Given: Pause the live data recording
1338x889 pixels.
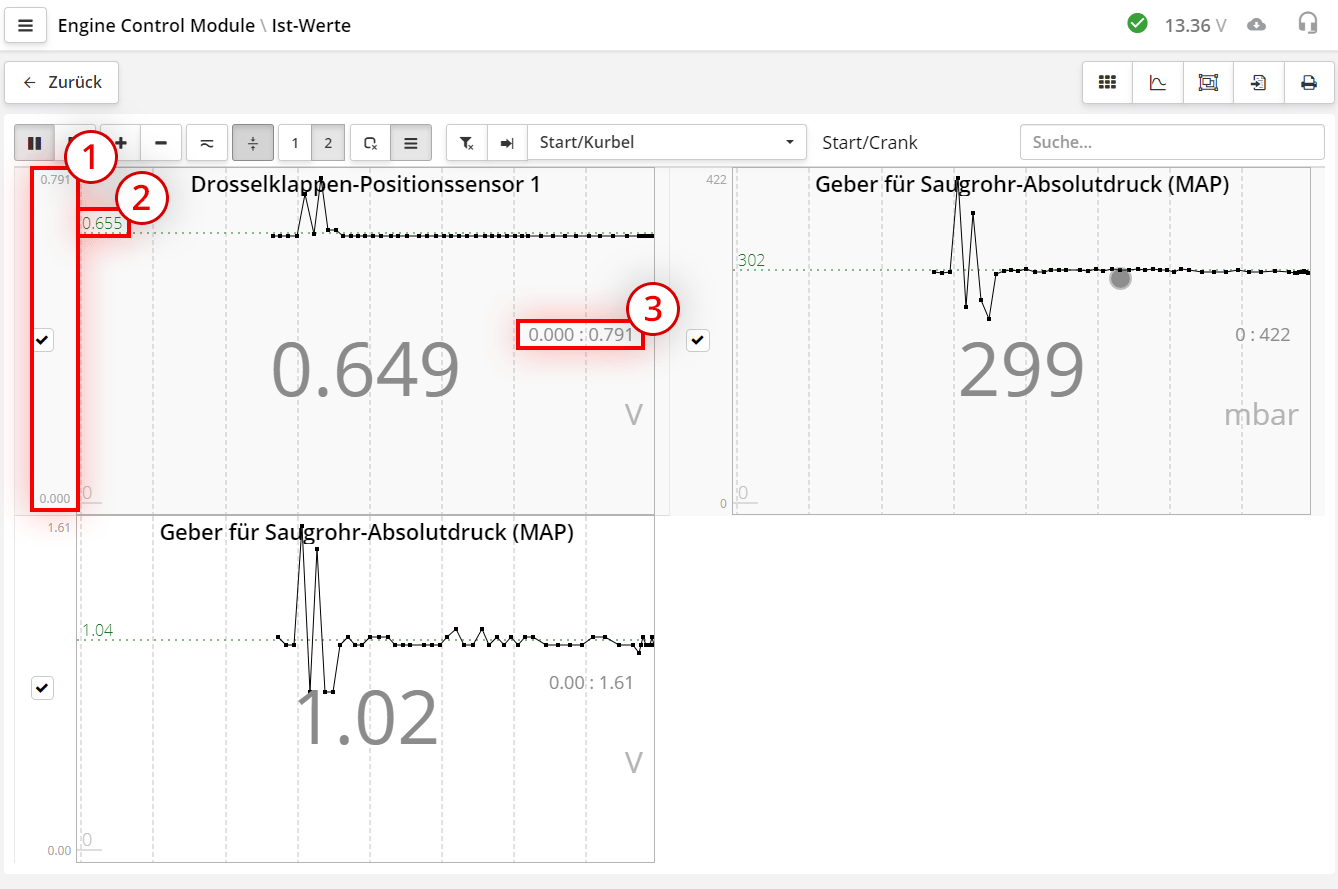Looking at the screenshot, I should 34,143.
